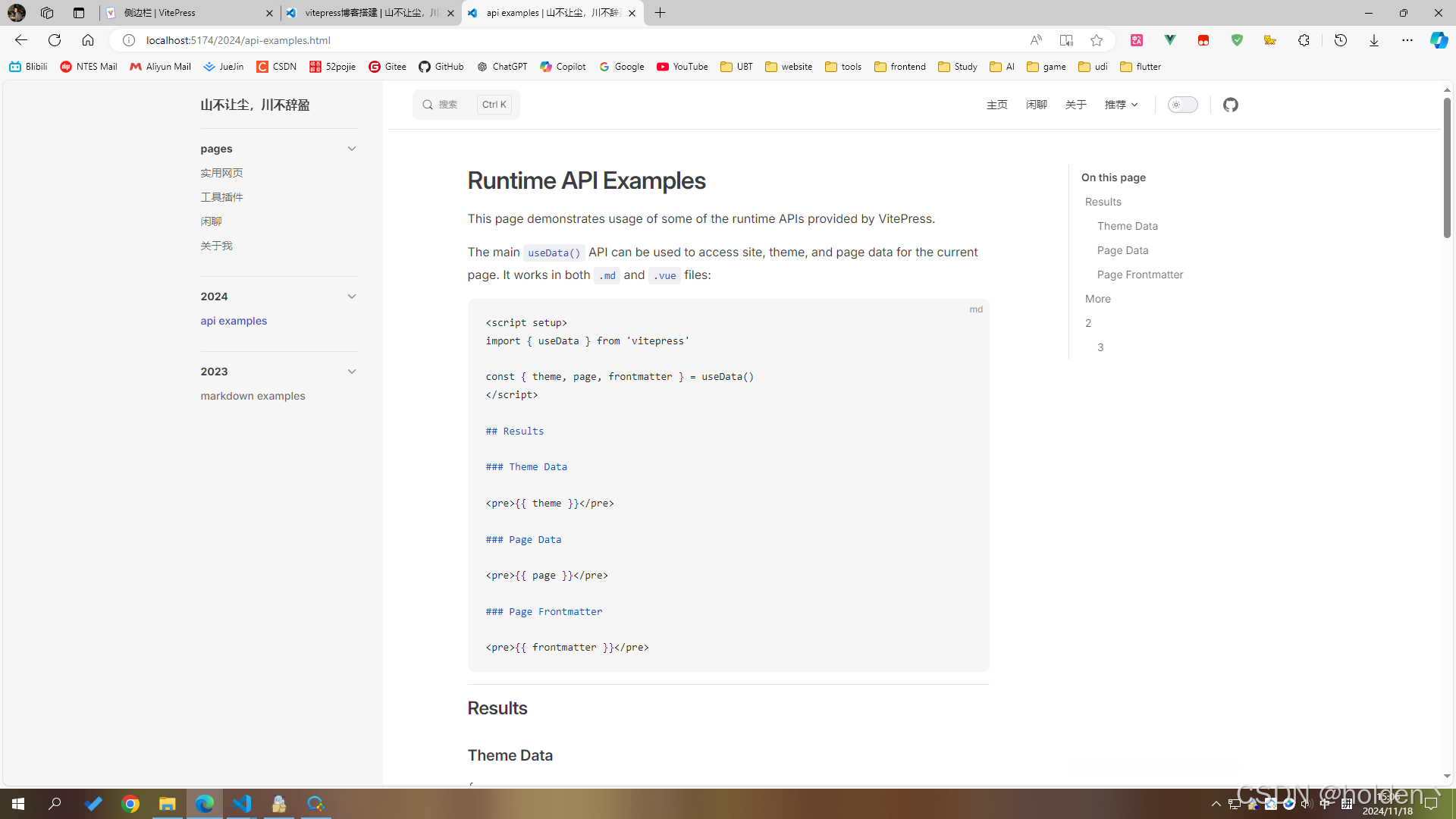This screenshot has height=819, width=1456.
Task: Open browser history icon
Action: 1341,40
